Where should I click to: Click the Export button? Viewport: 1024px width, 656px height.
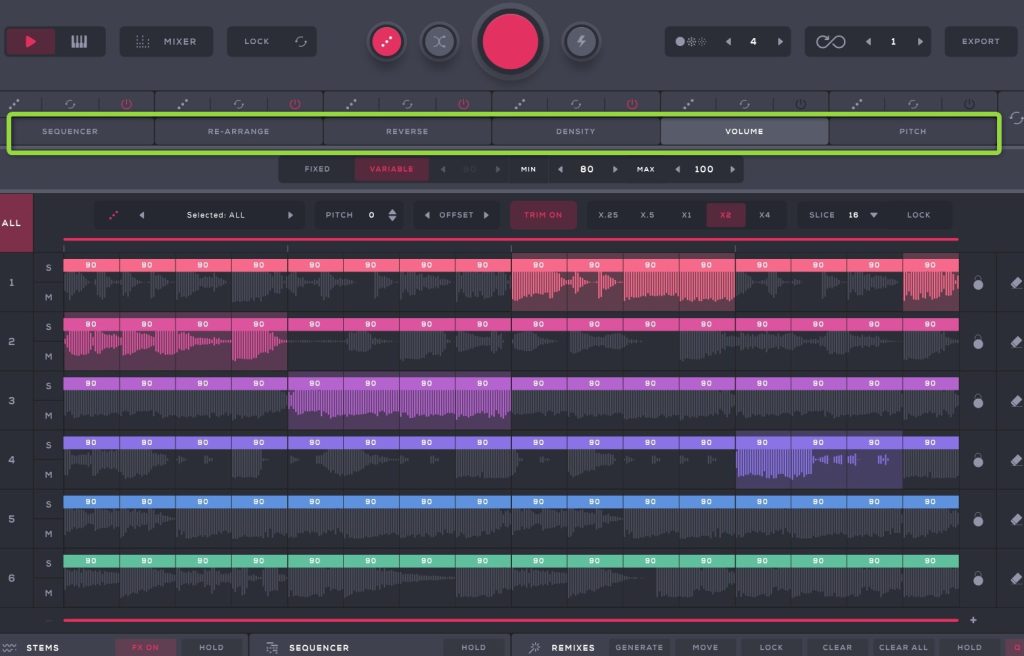click(980, 42)
